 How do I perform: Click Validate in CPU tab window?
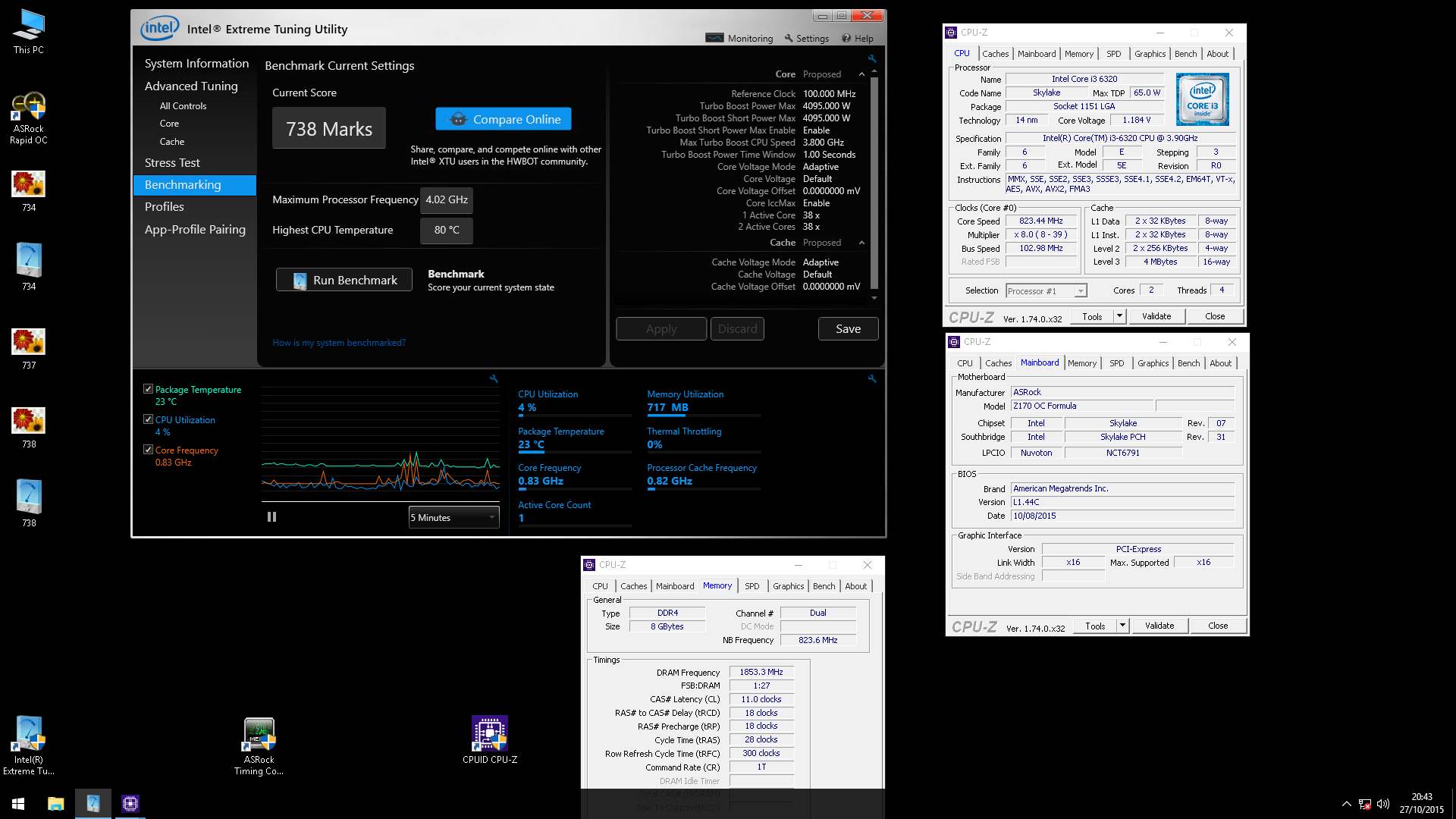1156,316
